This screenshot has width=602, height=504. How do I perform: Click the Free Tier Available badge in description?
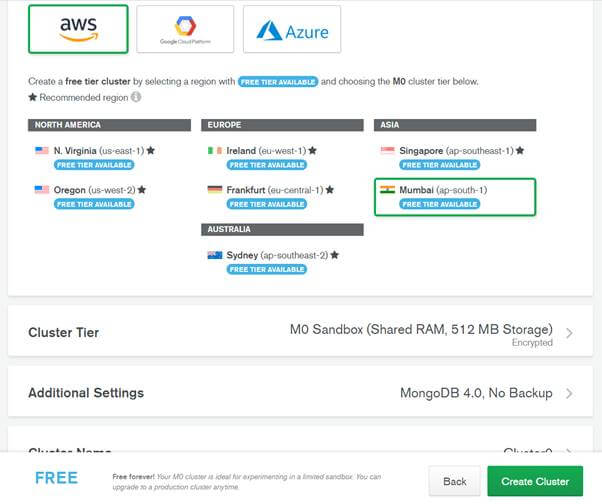278,82
